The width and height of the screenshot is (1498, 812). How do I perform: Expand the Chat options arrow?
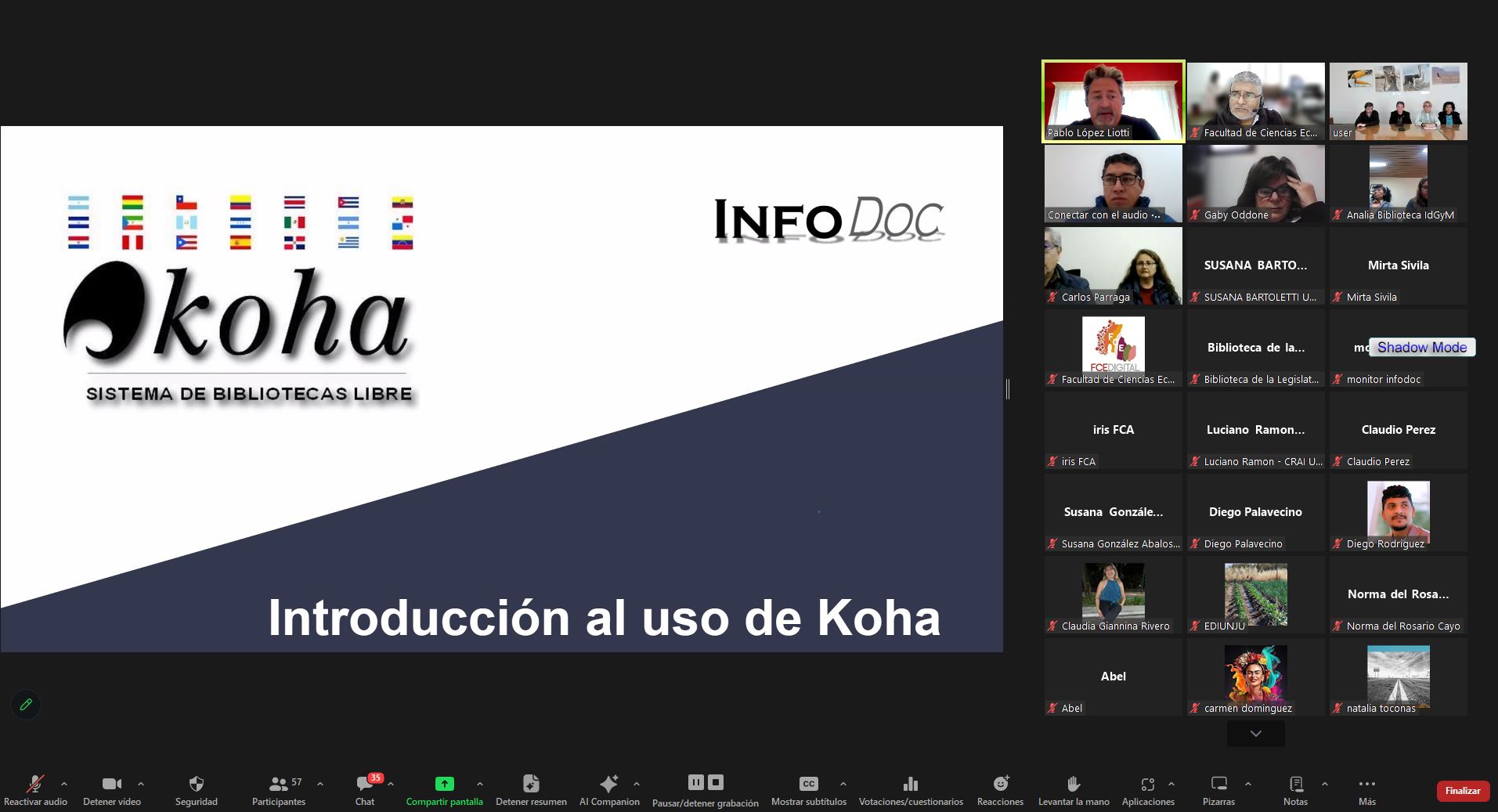[391, 784]
